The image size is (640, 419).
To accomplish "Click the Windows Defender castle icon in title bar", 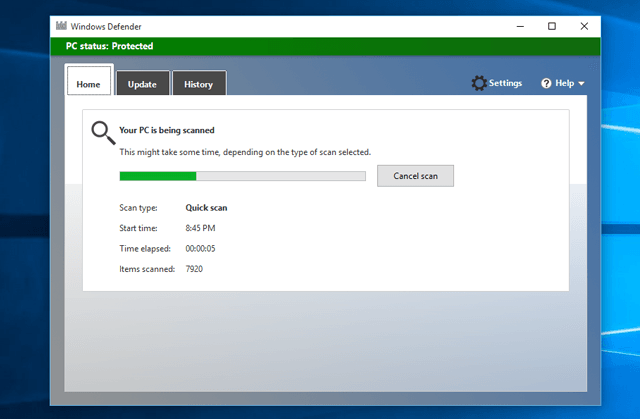I will tap(61, 26).
